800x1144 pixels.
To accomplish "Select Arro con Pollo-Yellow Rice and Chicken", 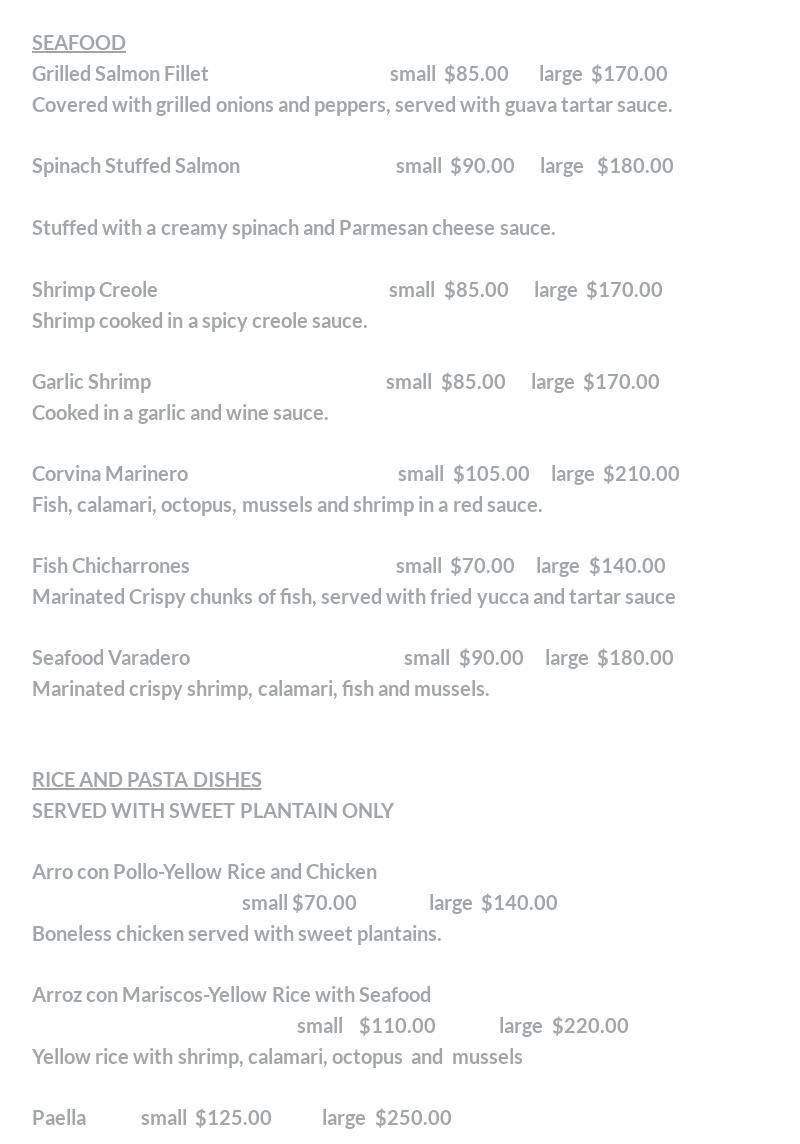I will [x=205, y=871].
